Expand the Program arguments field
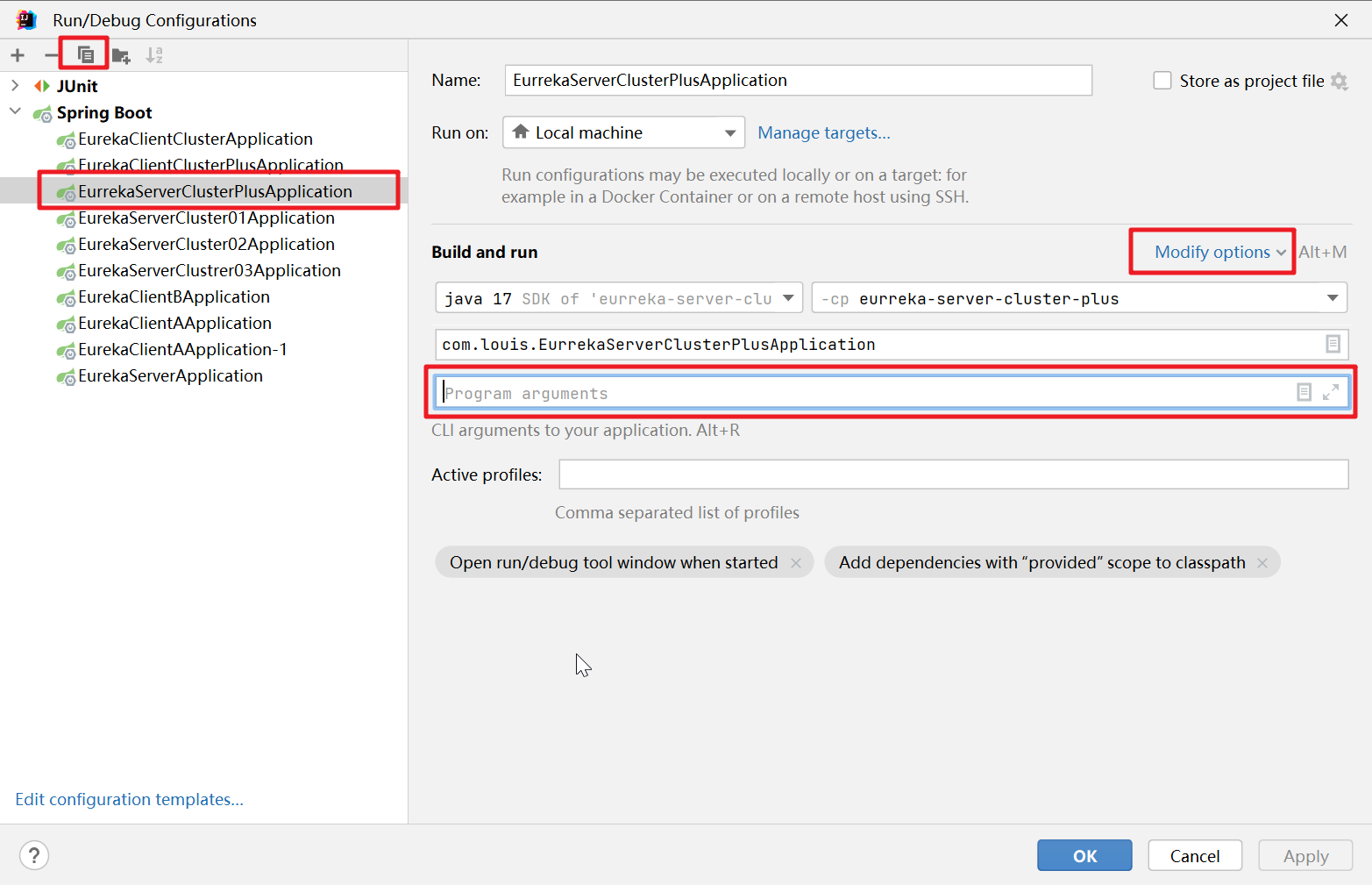This screenshot has height=885, width=1372. coord(1331,392)
